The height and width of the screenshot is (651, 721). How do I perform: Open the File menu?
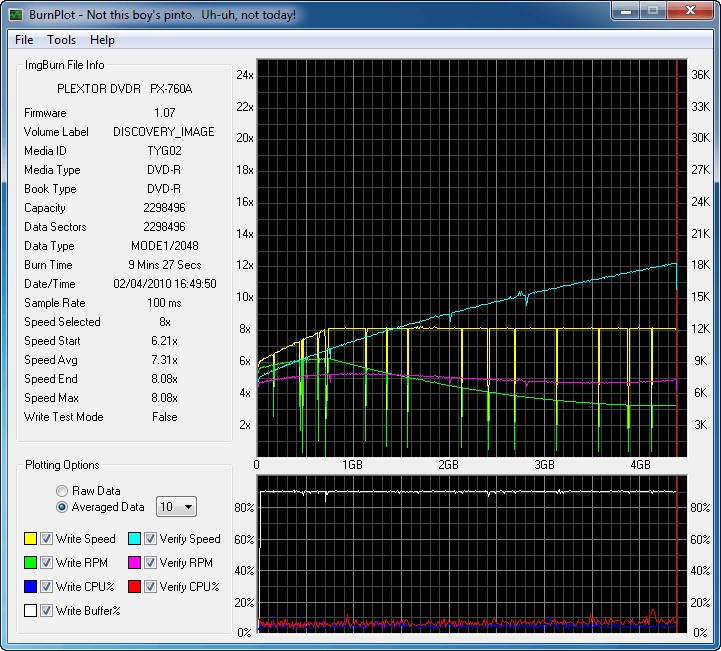24,40
